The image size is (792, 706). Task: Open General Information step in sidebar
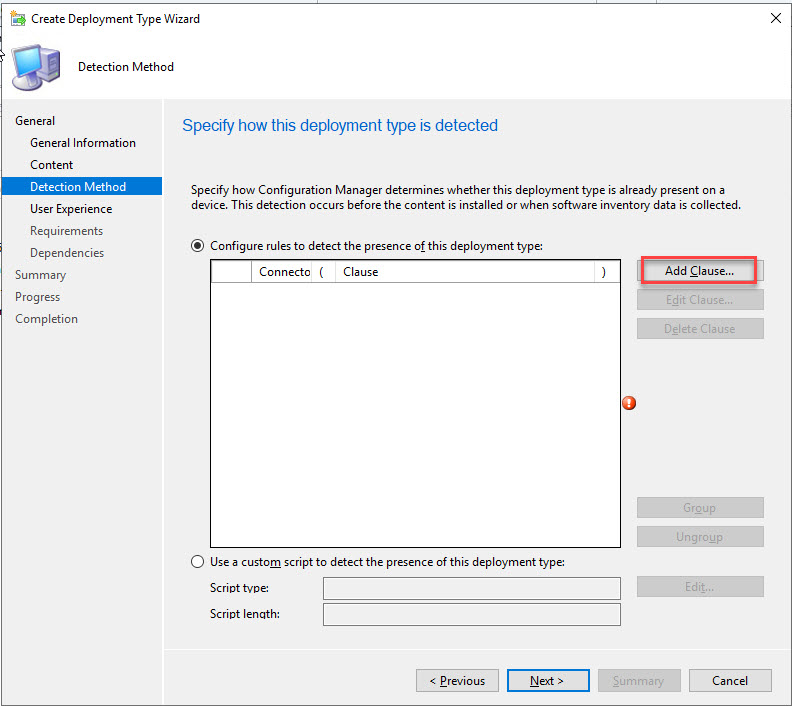pyautogui.click(x=83, y=143)
